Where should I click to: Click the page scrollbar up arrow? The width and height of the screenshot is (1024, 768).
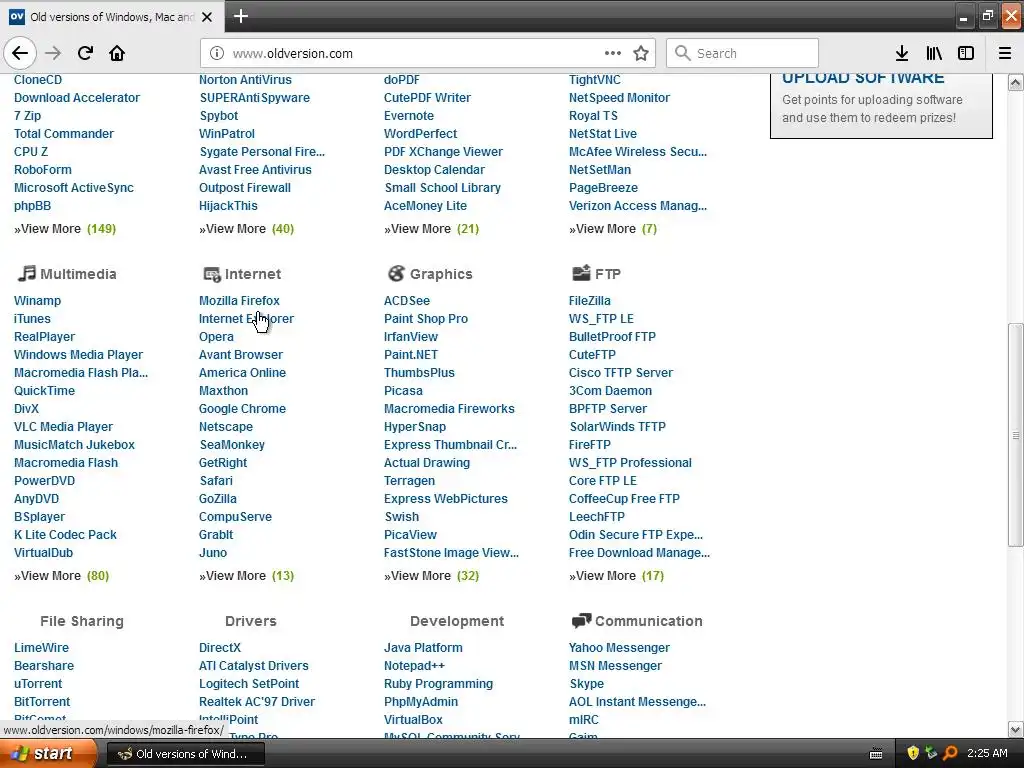(1016, 82)
